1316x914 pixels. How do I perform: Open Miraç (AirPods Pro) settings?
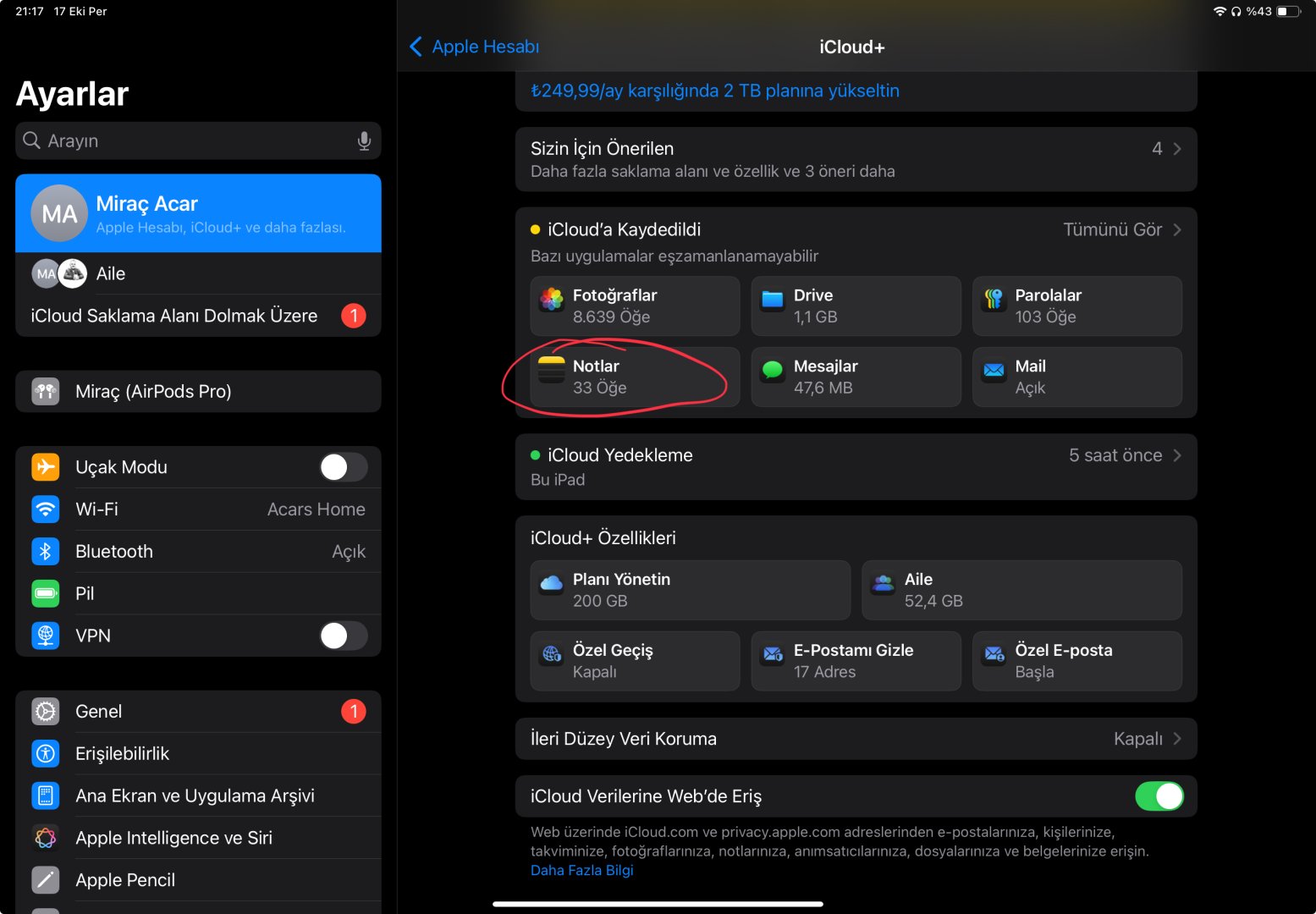point(198,391)
